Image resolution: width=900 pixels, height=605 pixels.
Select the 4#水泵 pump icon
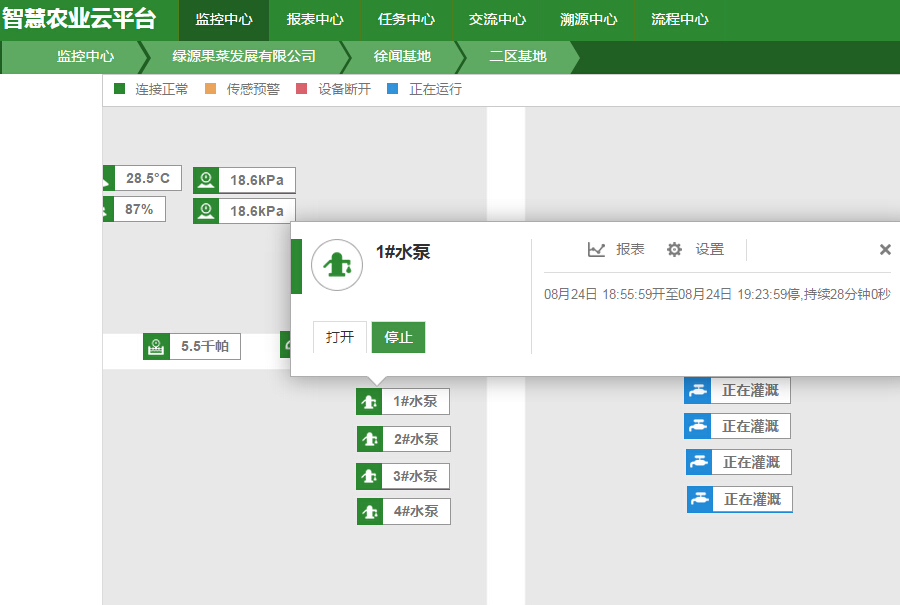pos(369,511)
